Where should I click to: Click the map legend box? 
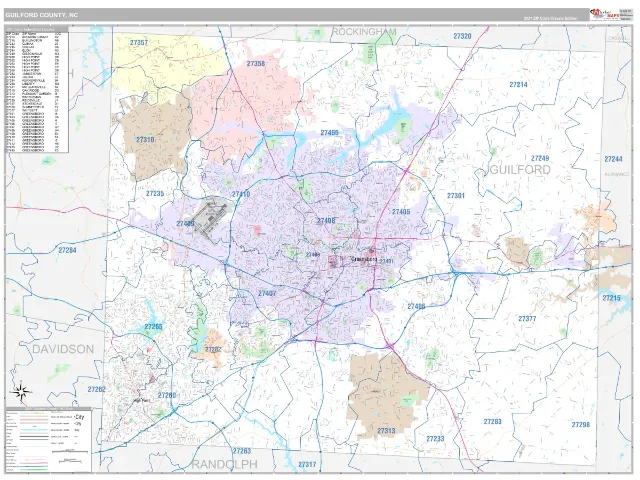pyautogui.click(x=49, y=440)
